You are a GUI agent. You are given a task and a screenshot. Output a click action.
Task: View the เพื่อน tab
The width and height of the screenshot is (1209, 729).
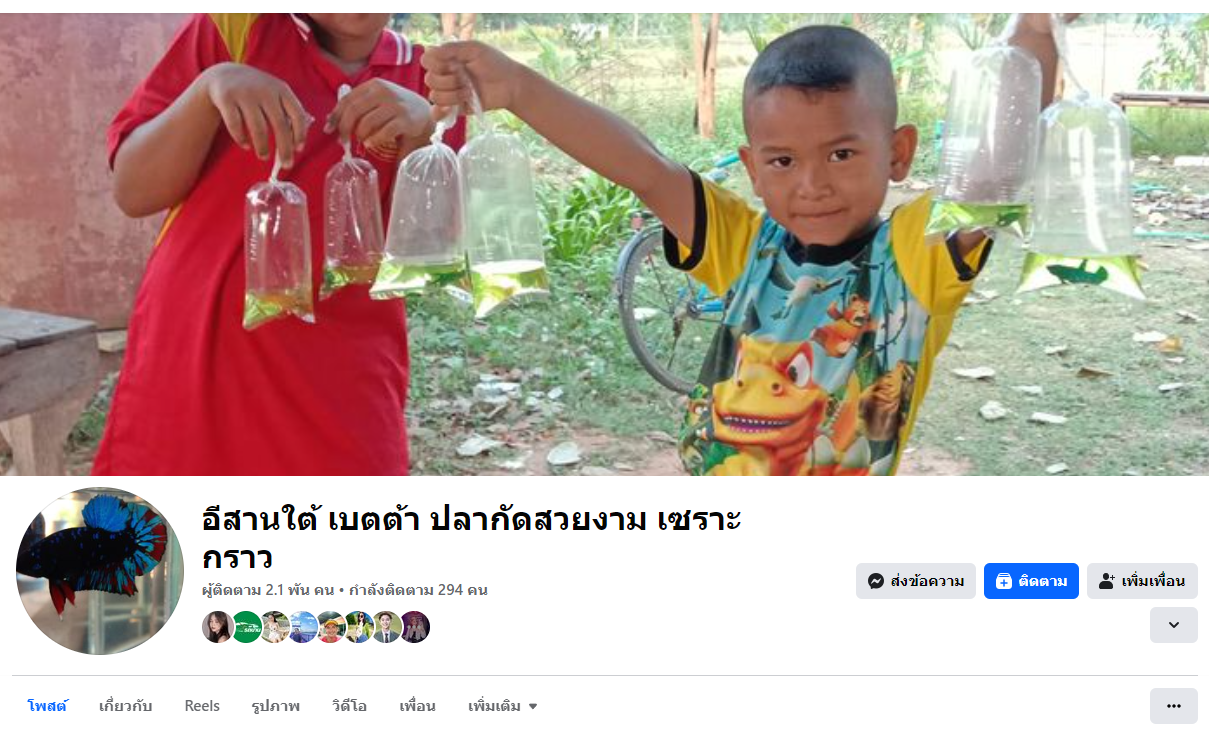coord(418,706)
